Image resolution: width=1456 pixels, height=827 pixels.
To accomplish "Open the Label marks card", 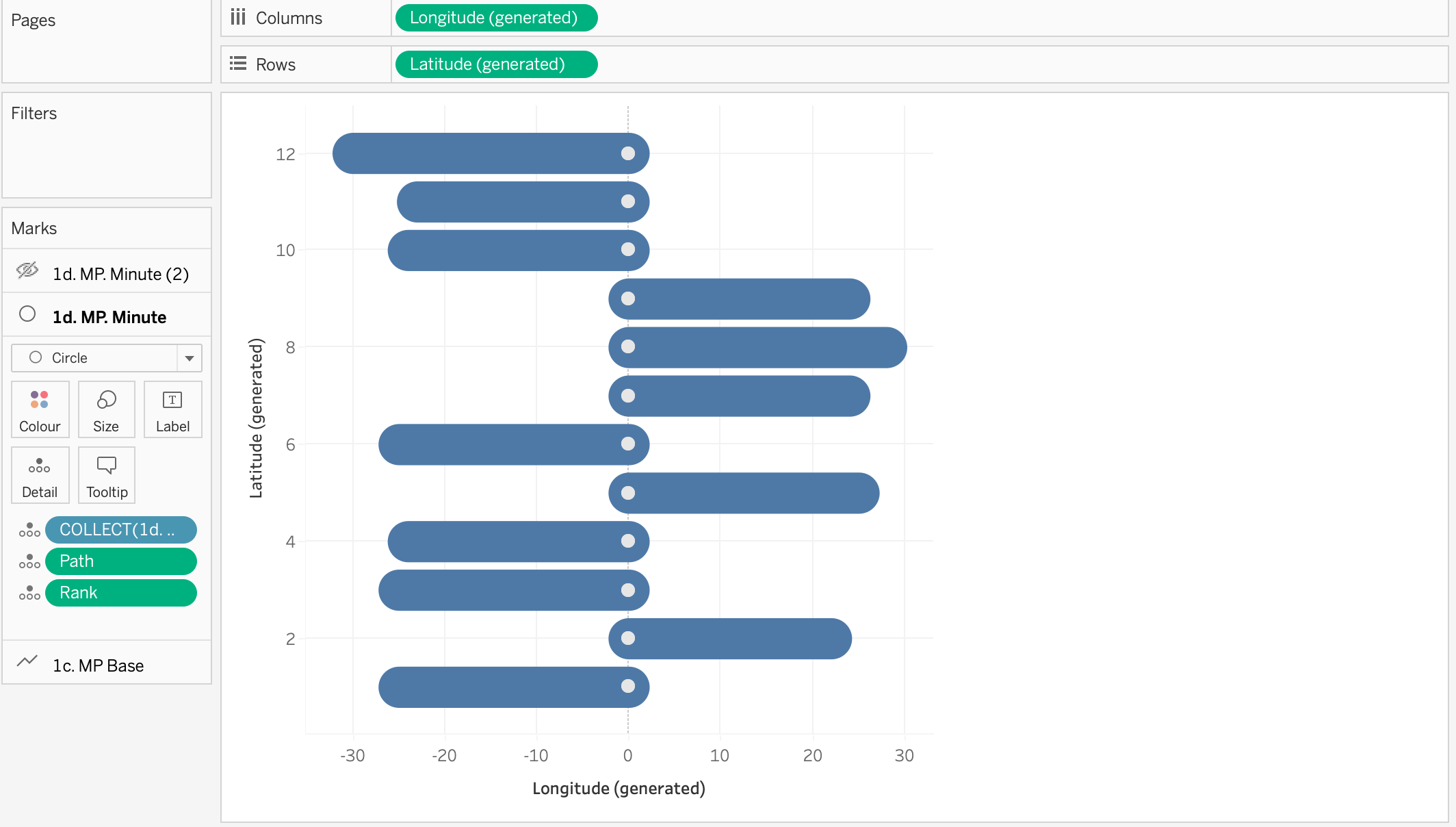I will (x=172, y=409).
